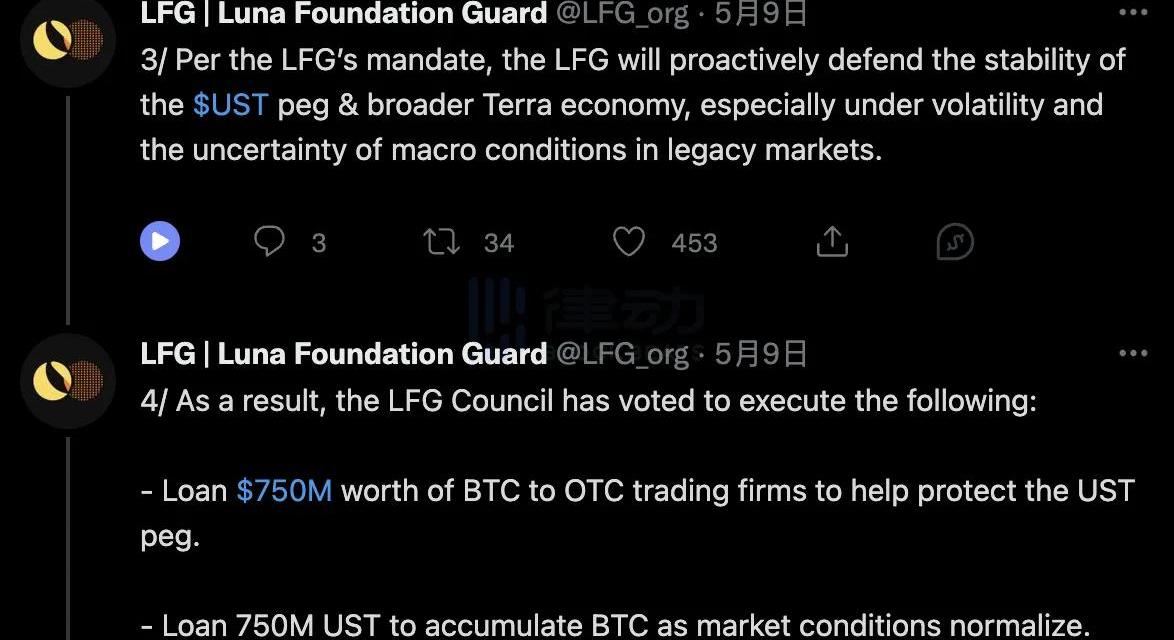Click the $750M cashtag link

[284, 491]
